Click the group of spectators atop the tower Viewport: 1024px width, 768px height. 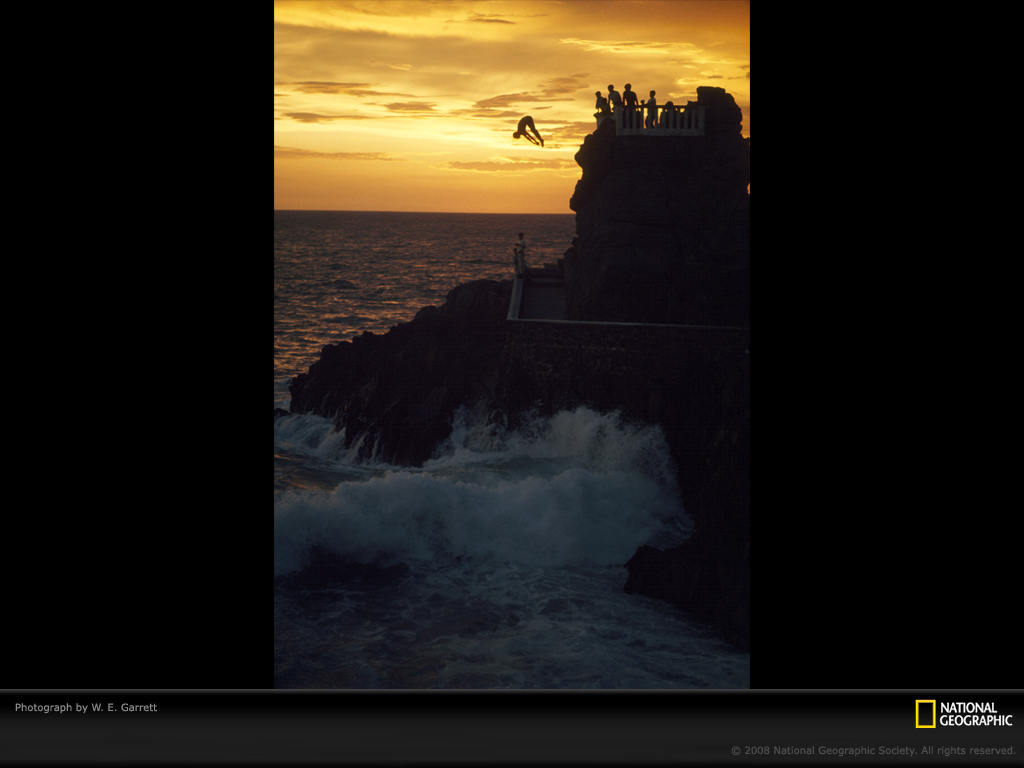[x=624, y=101]
